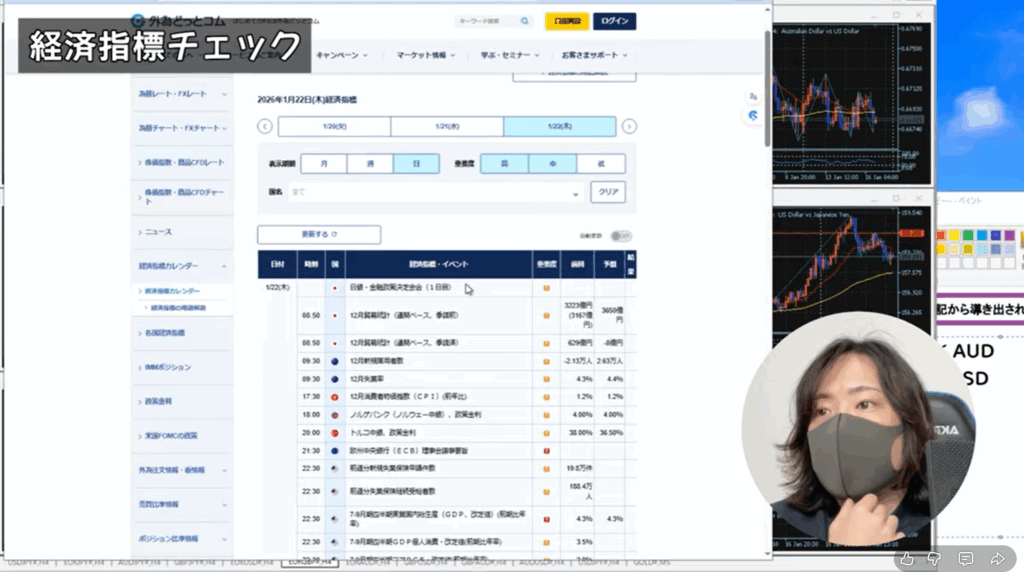
Task: Go to next date with right arrow
Action: pyautogui.click(x=629, y=126)
